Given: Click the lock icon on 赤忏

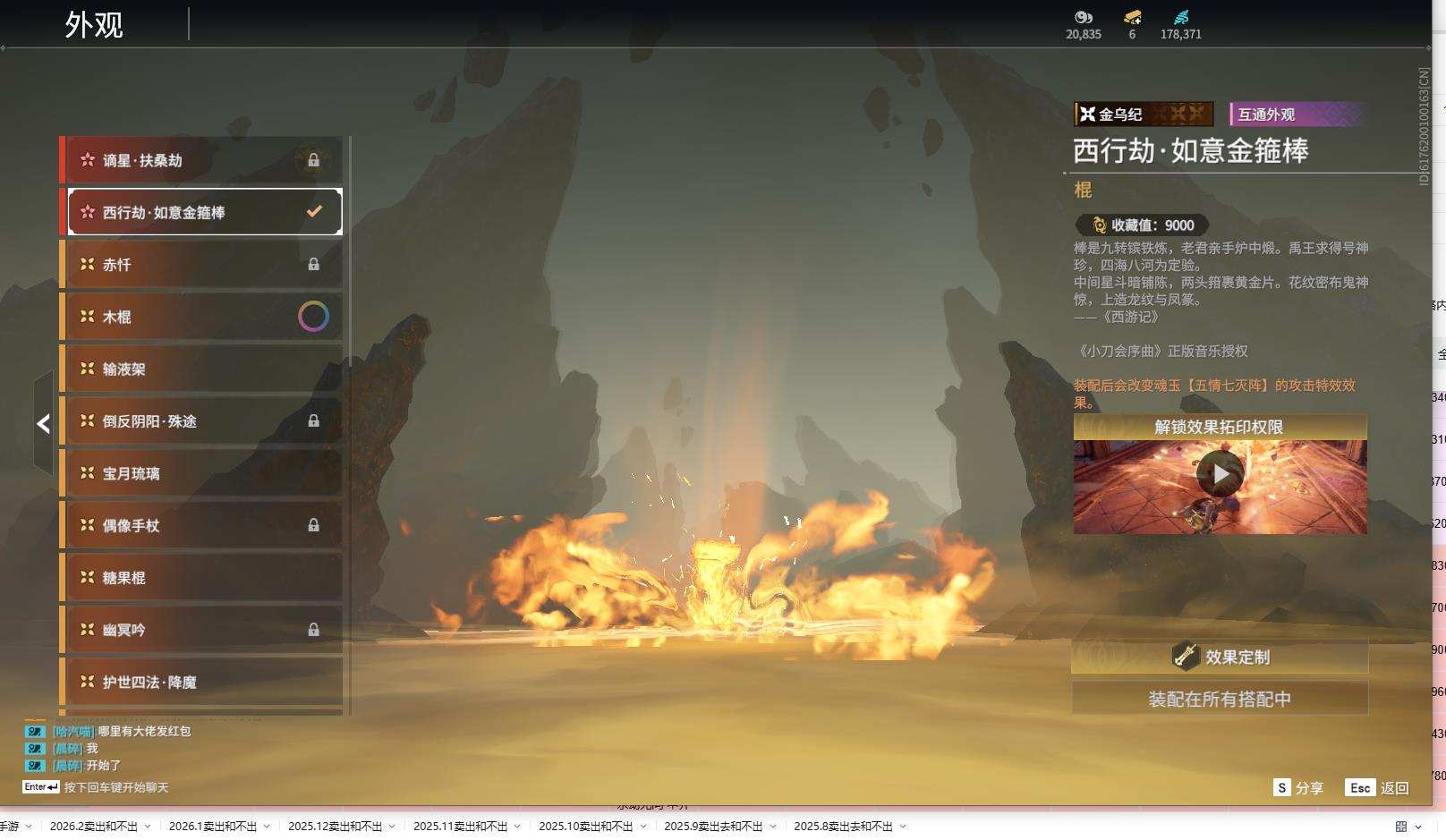Looking at the screenshot, I should click(313, 264).
